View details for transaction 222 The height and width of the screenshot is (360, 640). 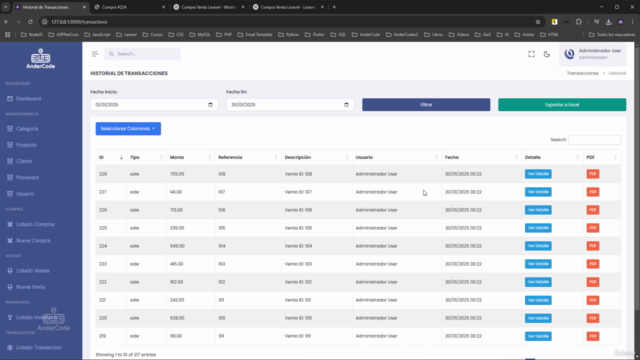tap(538, 282)
